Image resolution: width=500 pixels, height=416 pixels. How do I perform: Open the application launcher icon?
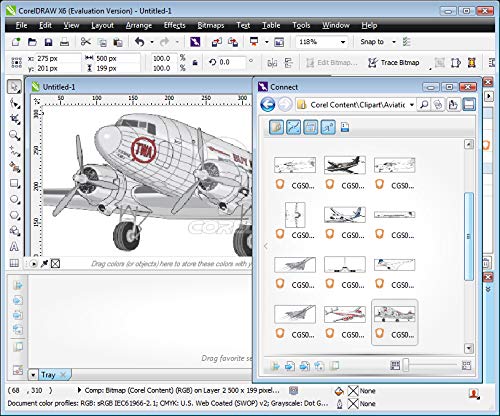[x=254, y=42]
